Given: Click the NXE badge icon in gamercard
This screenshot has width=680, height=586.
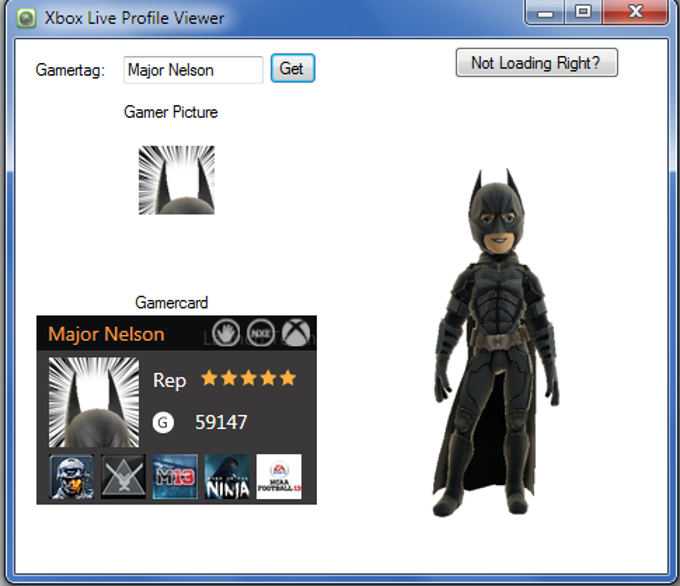Looking at the screenshot, I should (x=261, y=333).
